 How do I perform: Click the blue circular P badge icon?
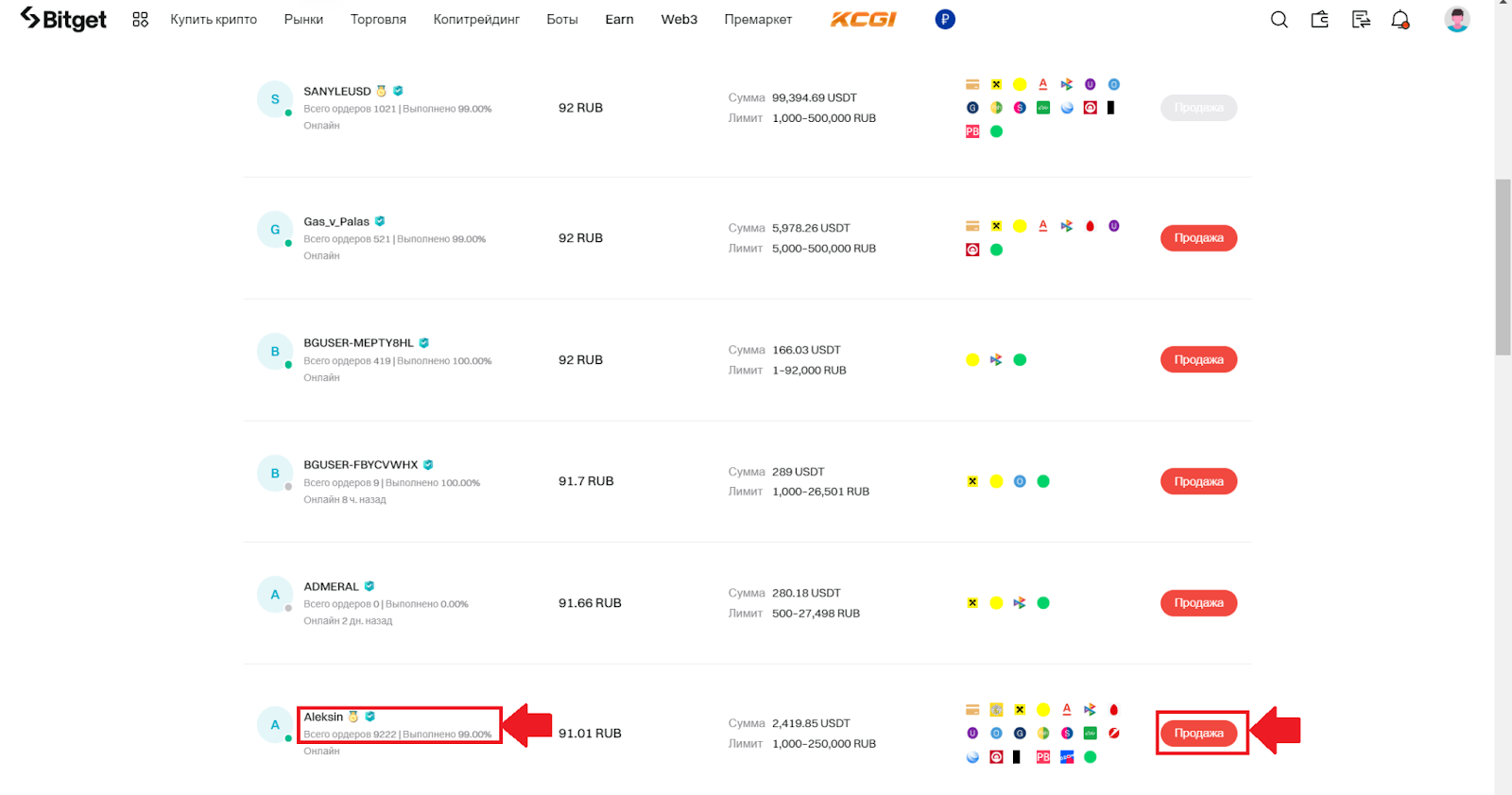(x=945, y=19)
